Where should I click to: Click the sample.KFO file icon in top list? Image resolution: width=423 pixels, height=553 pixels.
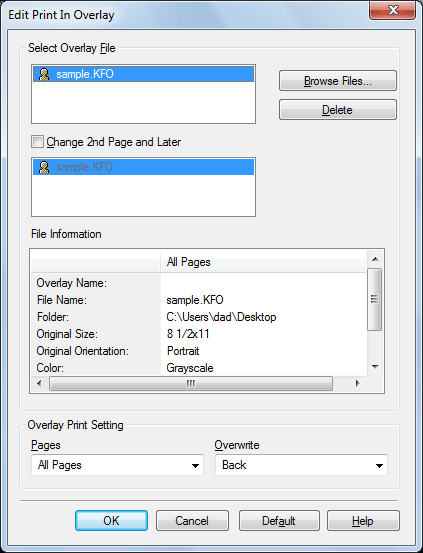[44, 74]
